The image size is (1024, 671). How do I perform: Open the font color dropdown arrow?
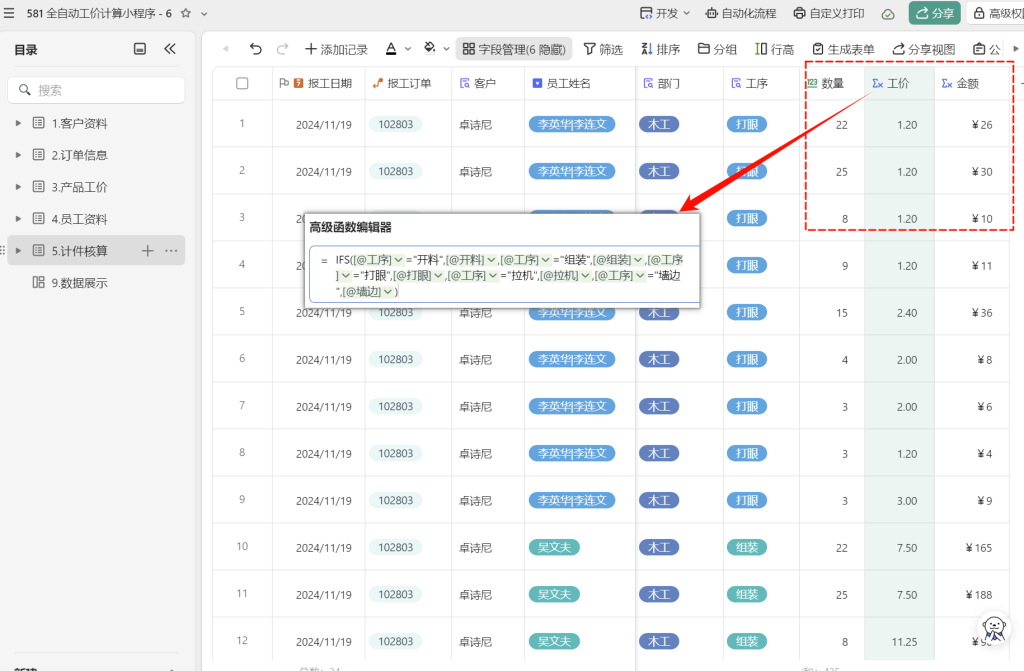pos(408,49)
